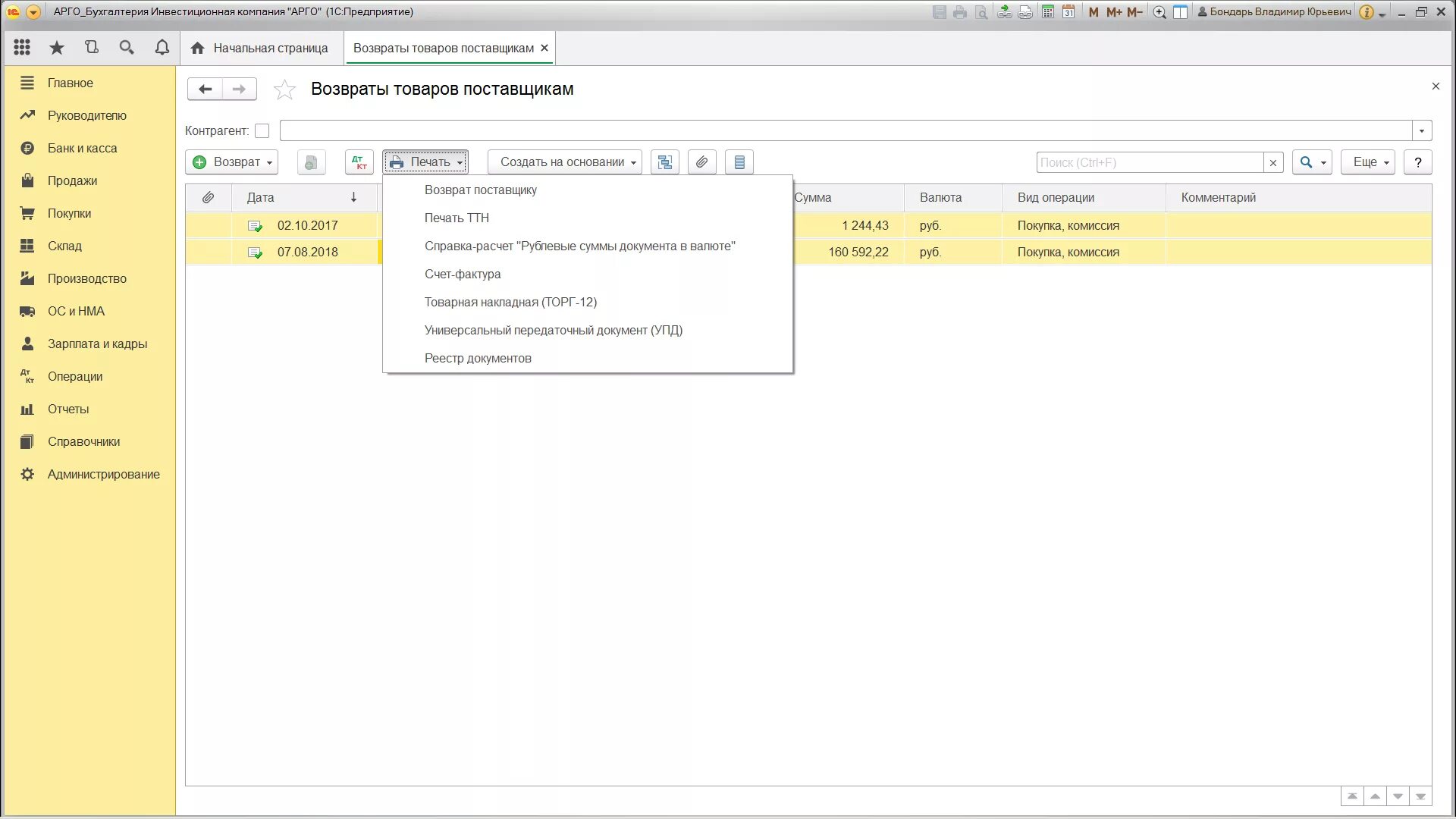Open the related documents structure icon
This screenshot has width=1456, height=819.
[664, 162]
